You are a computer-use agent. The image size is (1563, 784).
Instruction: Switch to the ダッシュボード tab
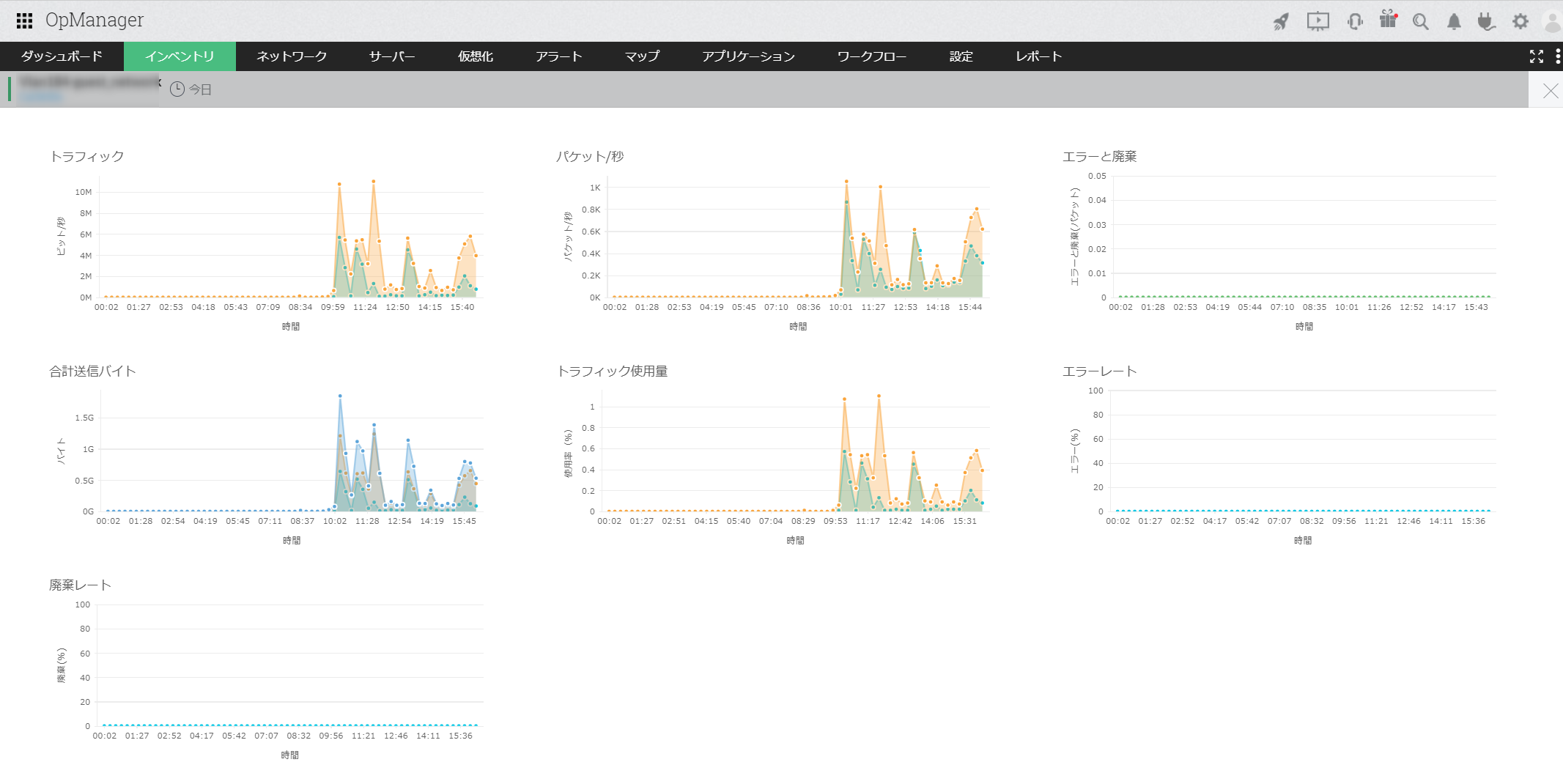pyautogui.click(x=62, y=56)
